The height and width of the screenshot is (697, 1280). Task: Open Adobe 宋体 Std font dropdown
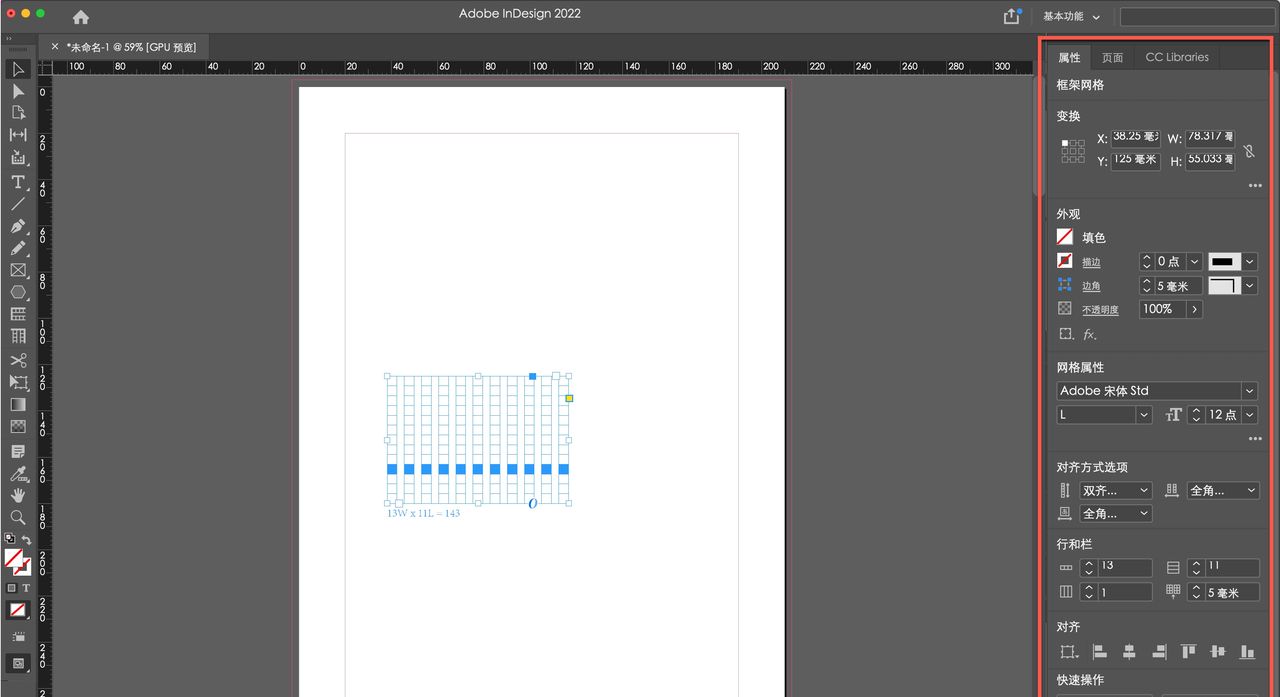pyautogui.click(x=1250, y=391)
